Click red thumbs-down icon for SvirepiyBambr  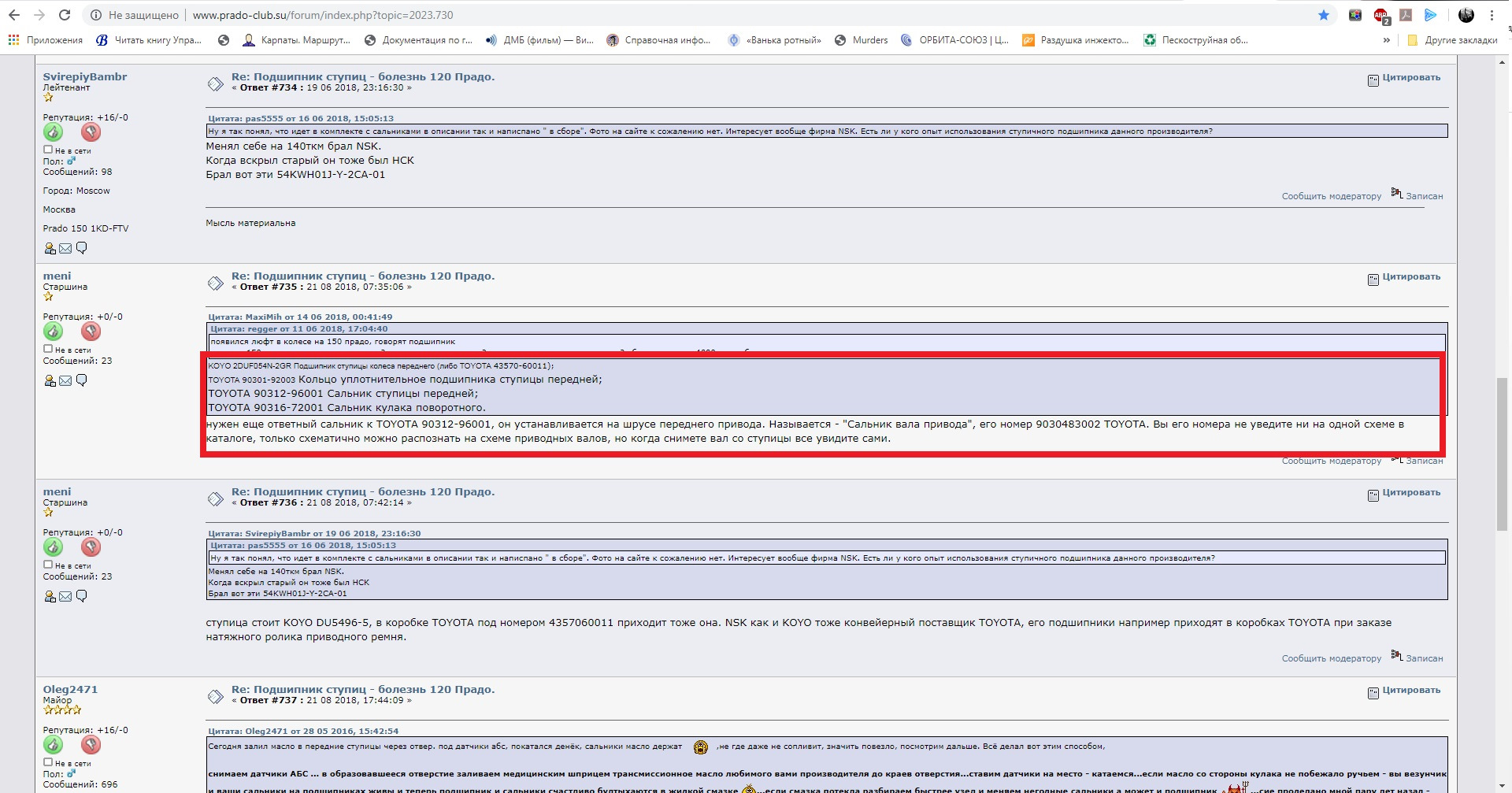click(x=91, y=132)
